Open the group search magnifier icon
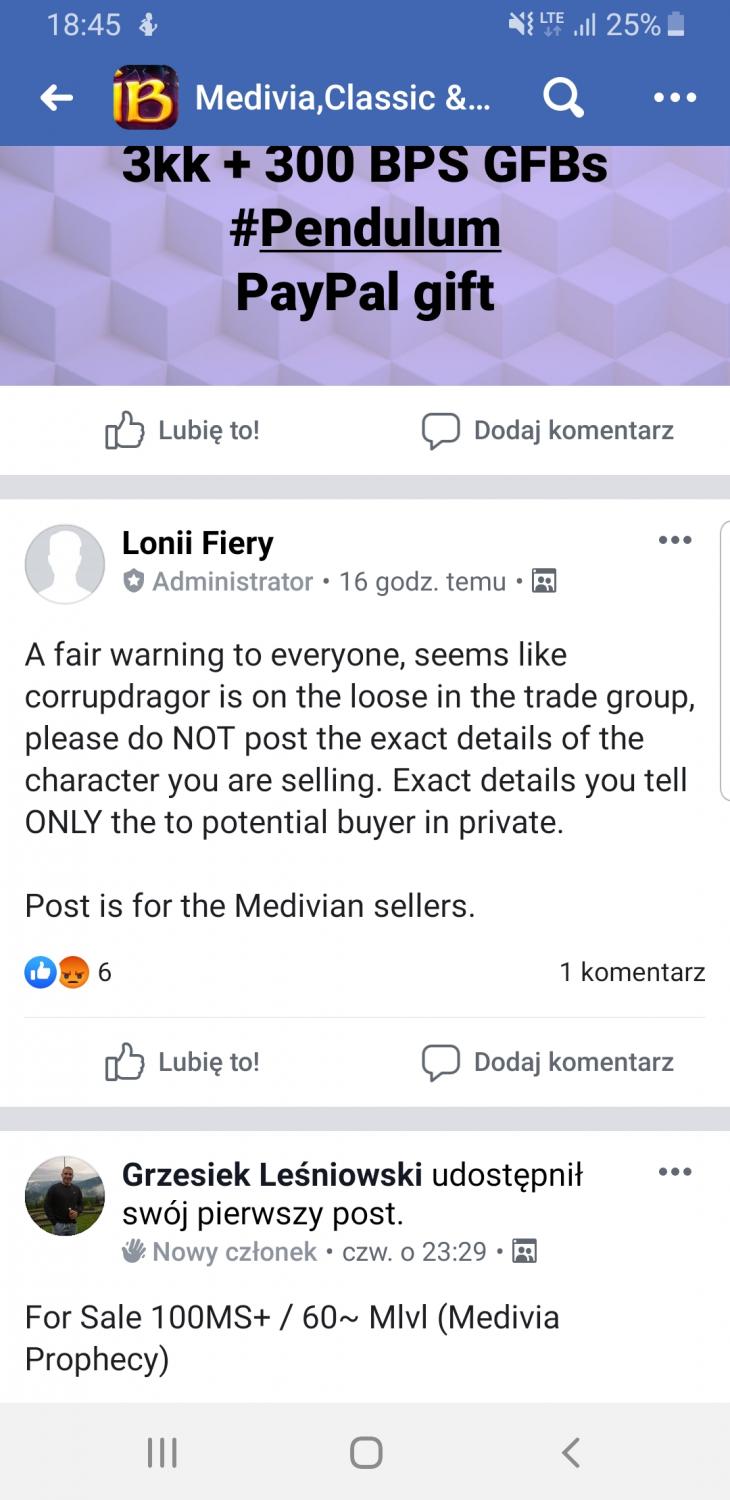The image size is (730, 1500). click(x=563, y=98)
